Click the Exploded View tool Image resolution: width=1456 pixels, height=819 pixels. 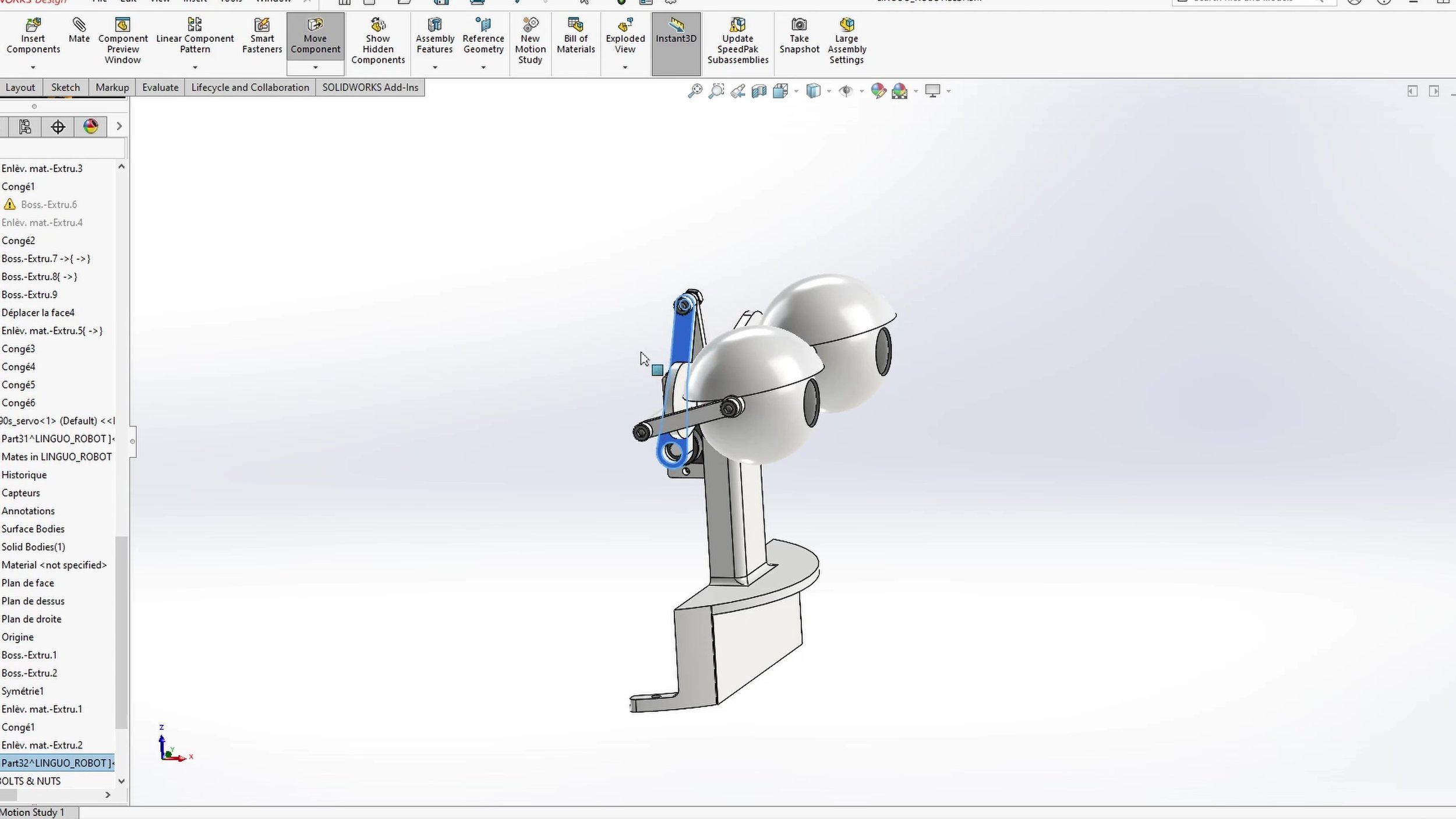pyautogui.click(x=625, y=36)
